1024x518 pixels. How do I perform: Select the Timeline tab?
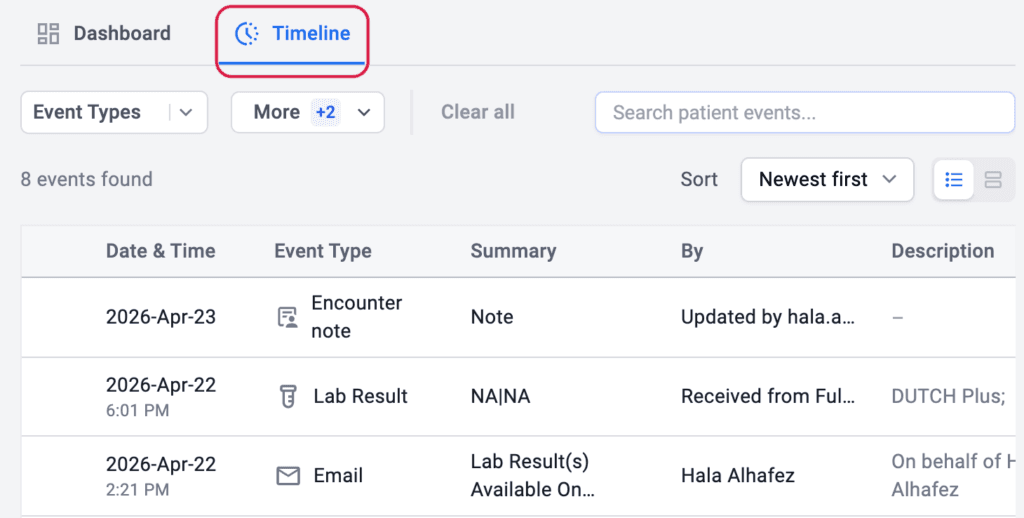[292, 35]
